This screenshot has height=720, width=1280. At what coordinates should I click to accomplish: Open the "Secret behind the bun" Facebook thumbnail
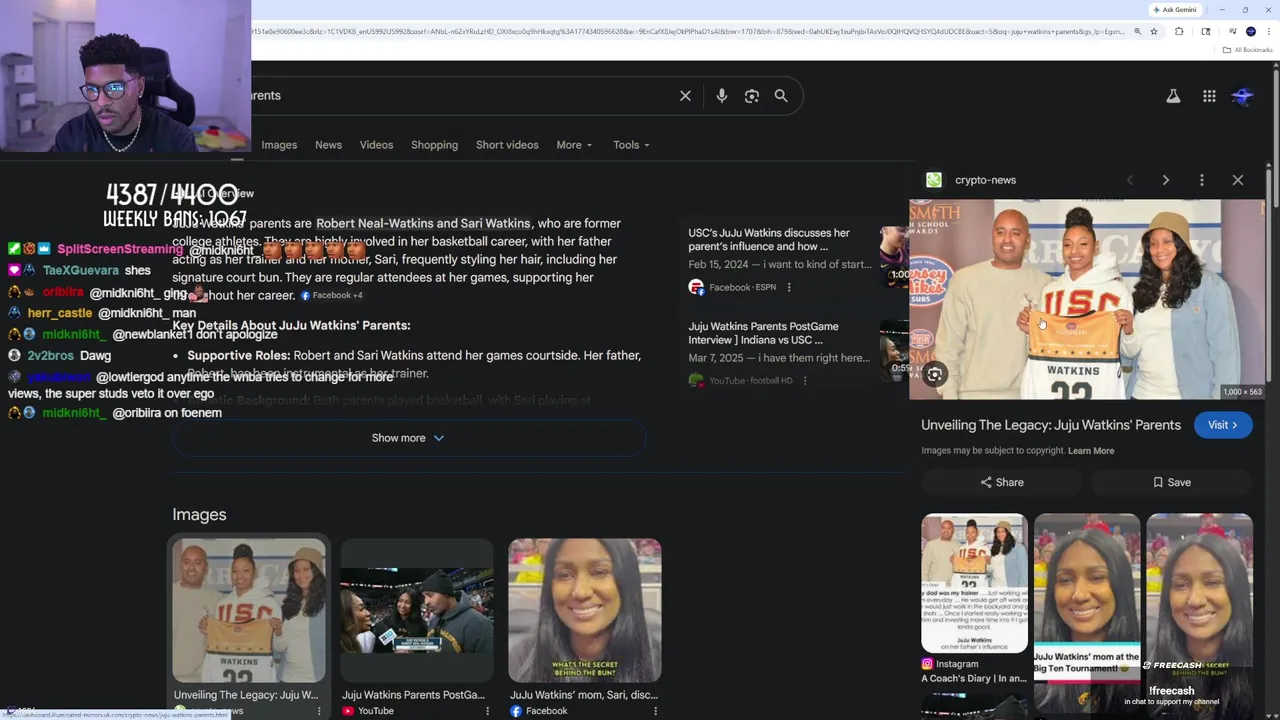pyautogui.click(x=585, y=610)
